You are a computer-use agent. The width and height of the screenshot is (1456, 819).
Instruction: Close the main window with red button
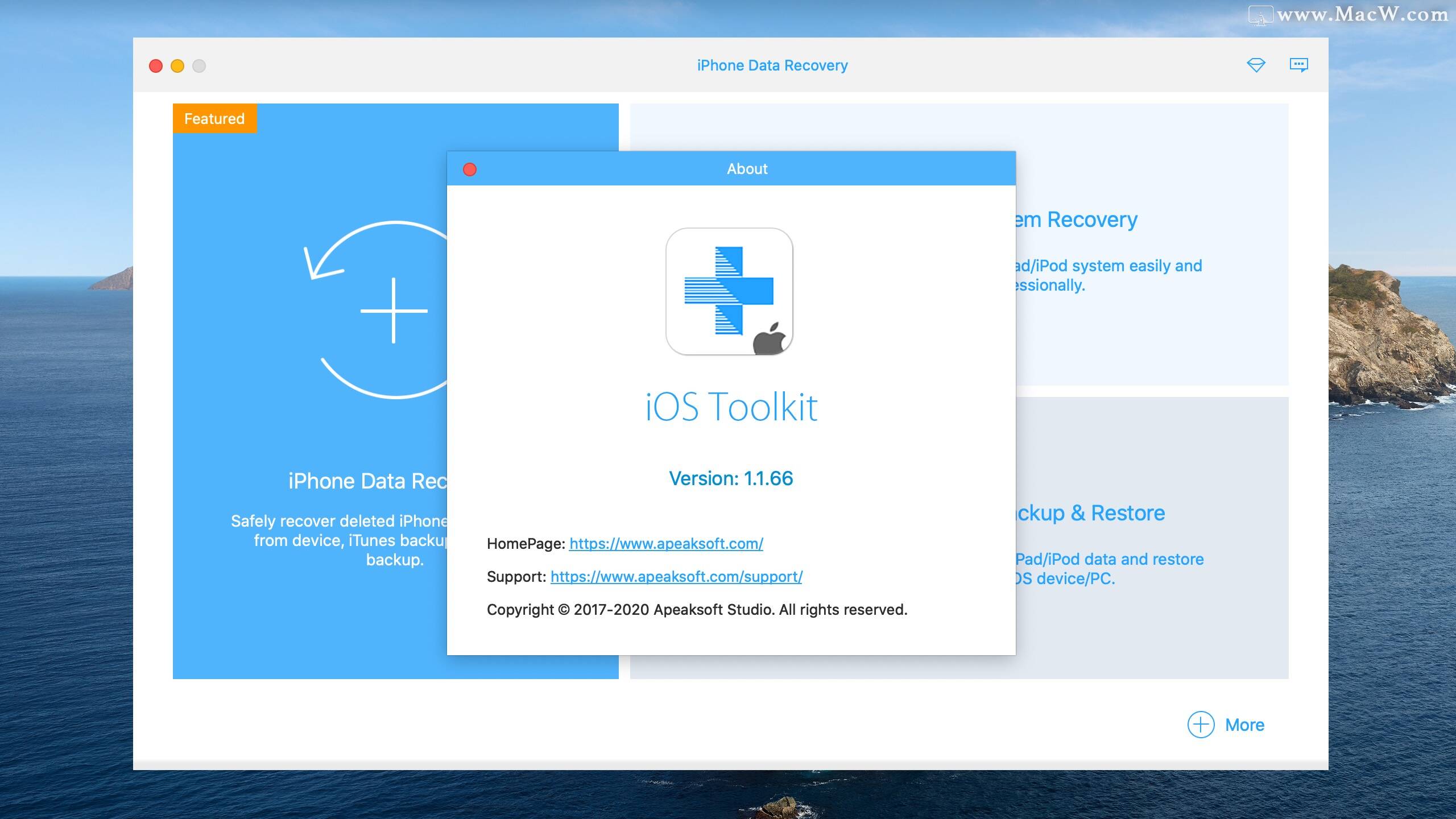156,66
